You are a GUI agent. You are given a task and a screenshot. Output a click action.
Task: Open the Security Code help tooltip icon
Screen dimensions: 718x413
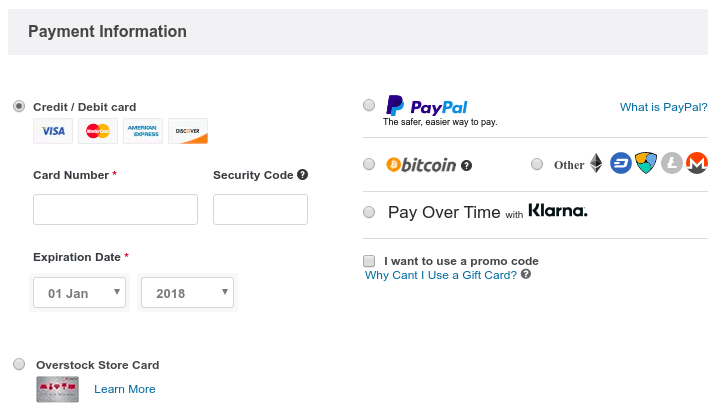click(303, 175)
